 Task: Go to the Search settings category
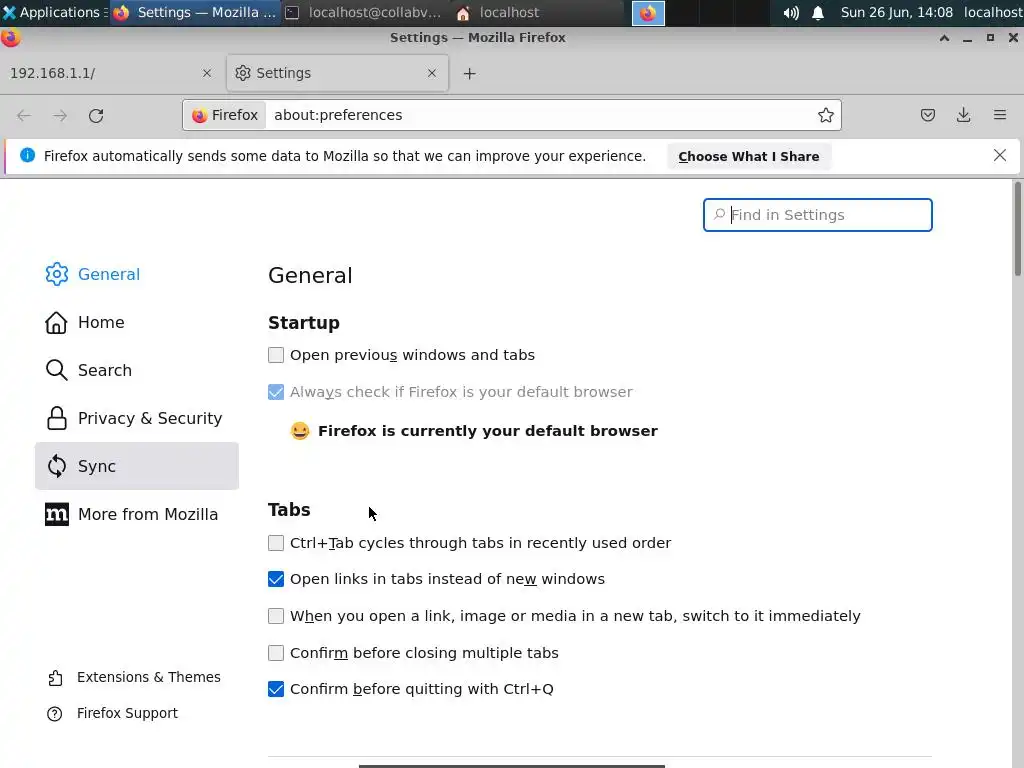104,370
